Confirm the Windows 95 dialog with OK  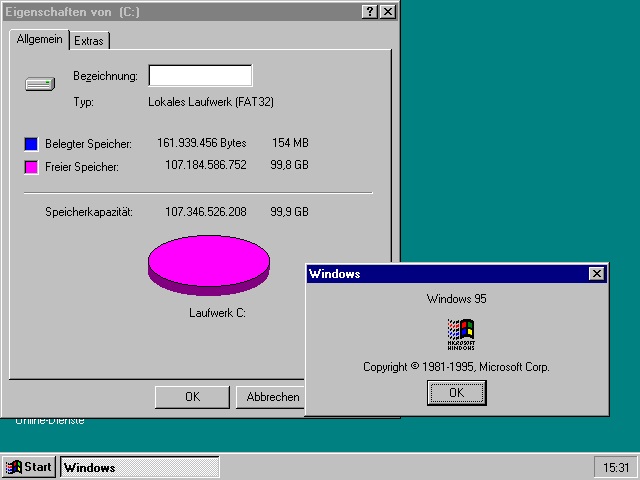tap(456, 393)
